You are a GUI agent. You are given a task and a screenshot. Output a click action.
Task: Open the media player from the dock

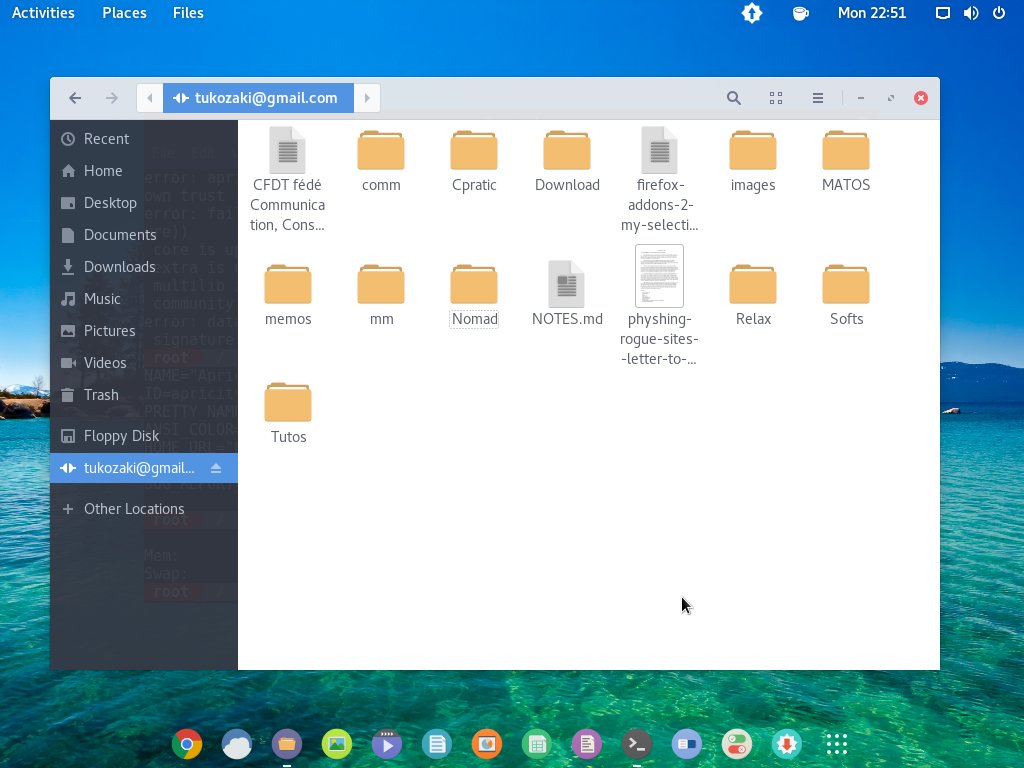[387, 744]
